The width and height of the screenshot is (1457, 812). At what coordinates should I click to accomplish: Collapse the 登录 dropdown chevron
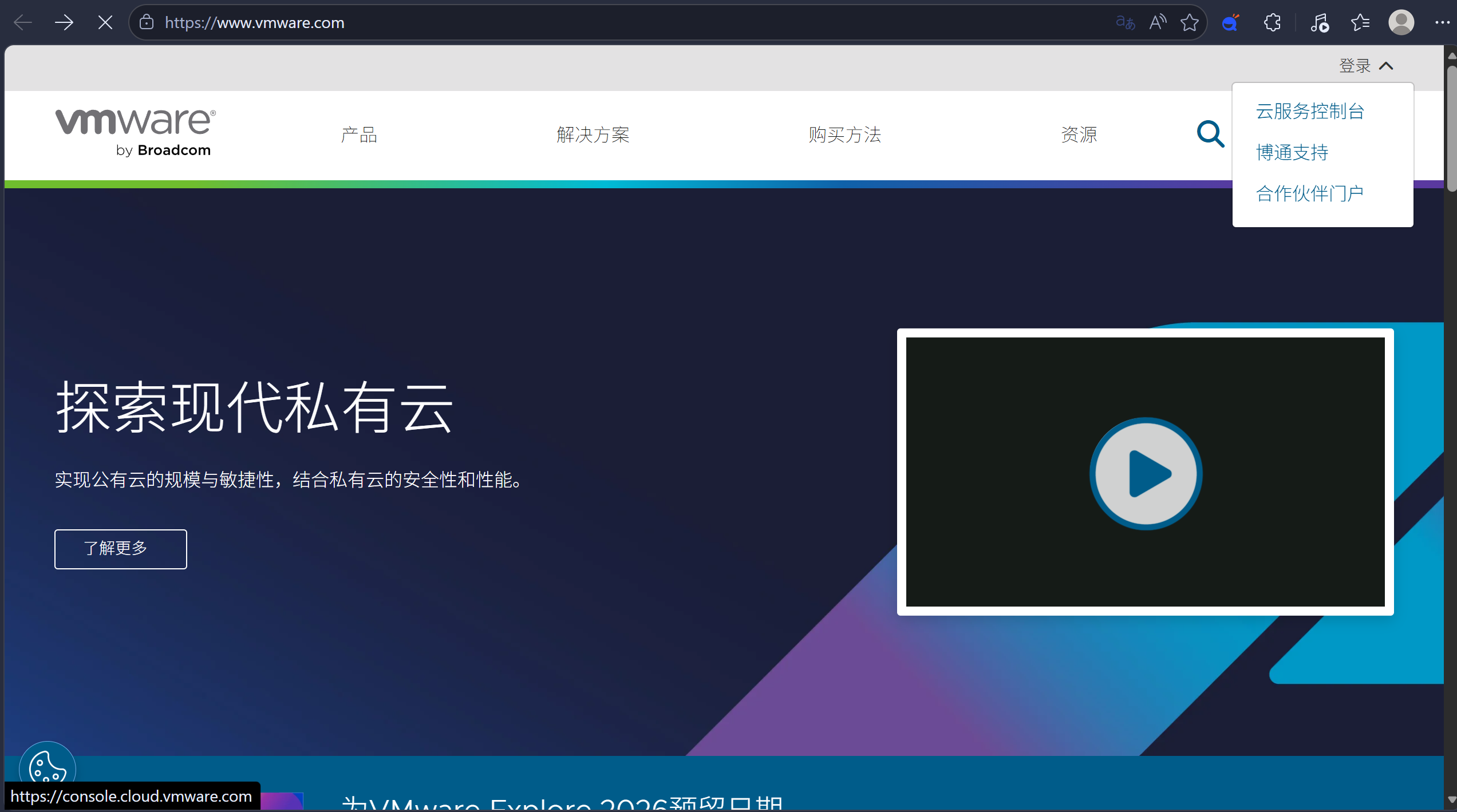click(x=1387, y=66)
